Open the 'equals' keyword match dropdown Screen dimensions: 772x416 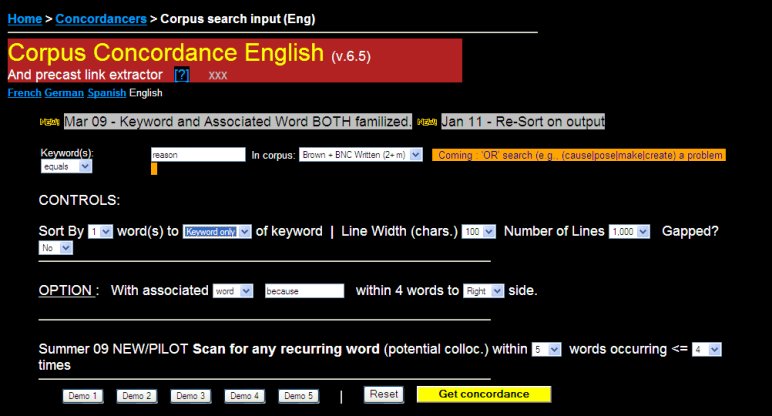(x=65, y=168)
